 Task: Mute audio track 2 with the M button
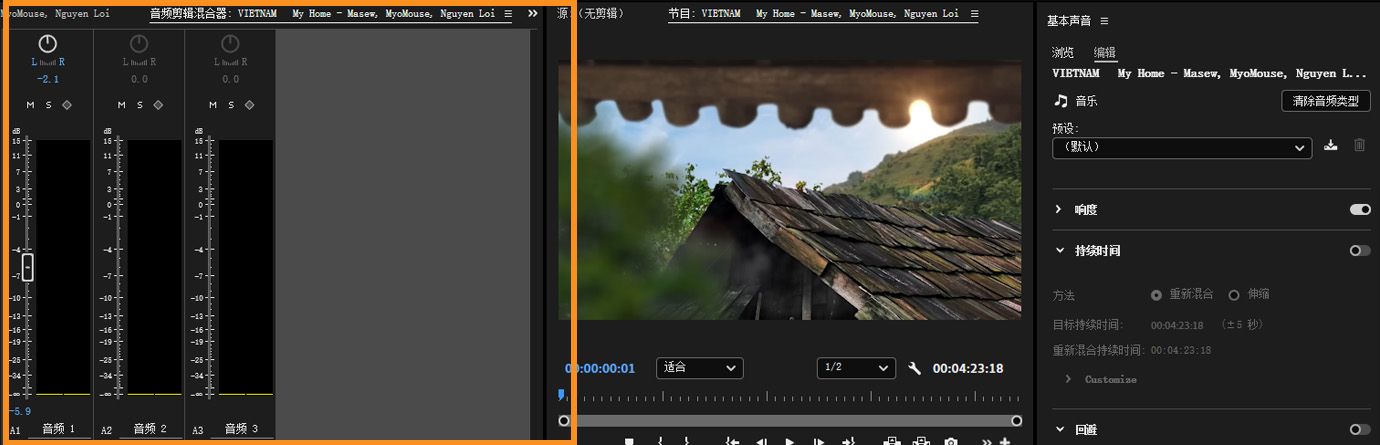pyautogui.click(x=122, y=105)
